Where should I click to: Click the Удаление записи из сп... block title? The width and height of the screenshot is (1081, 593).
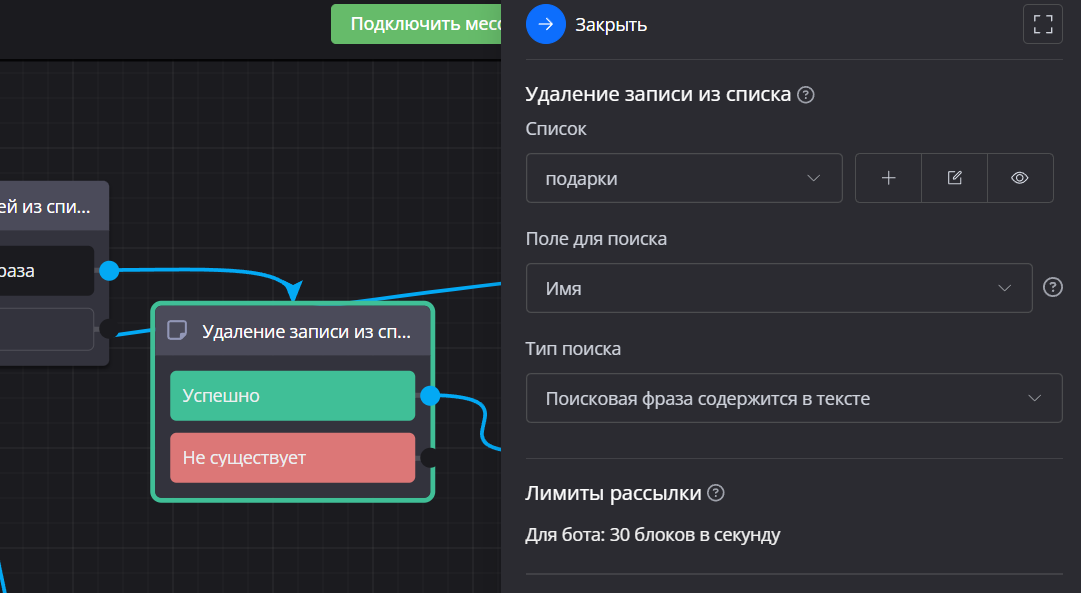pyautogui.click(x=305, y=331)
